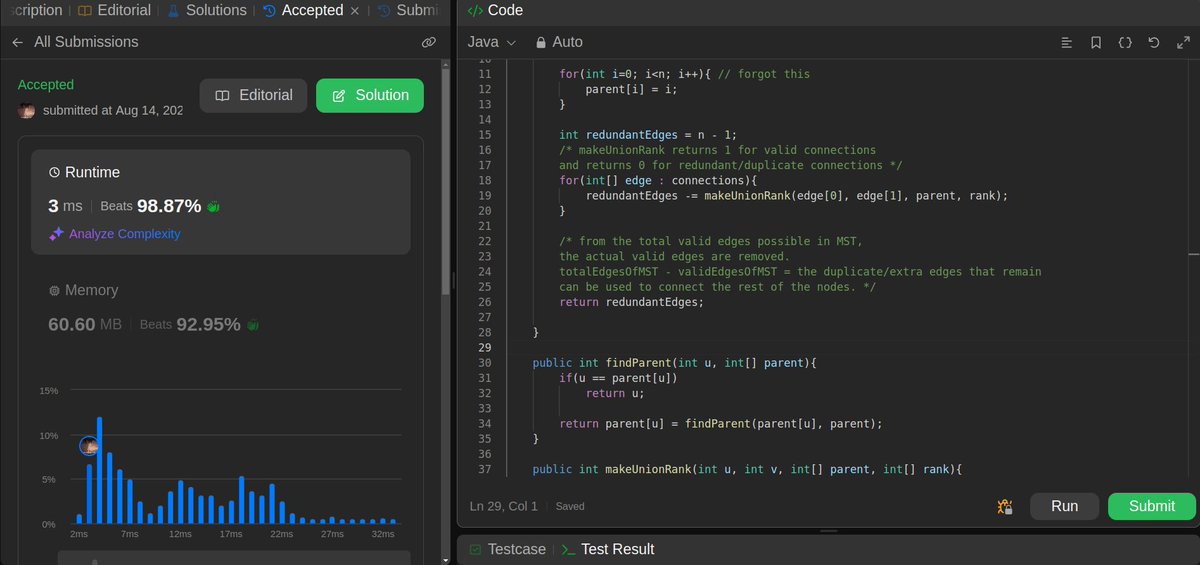Switch to the Accepted tab

click(x=302, y=10)
